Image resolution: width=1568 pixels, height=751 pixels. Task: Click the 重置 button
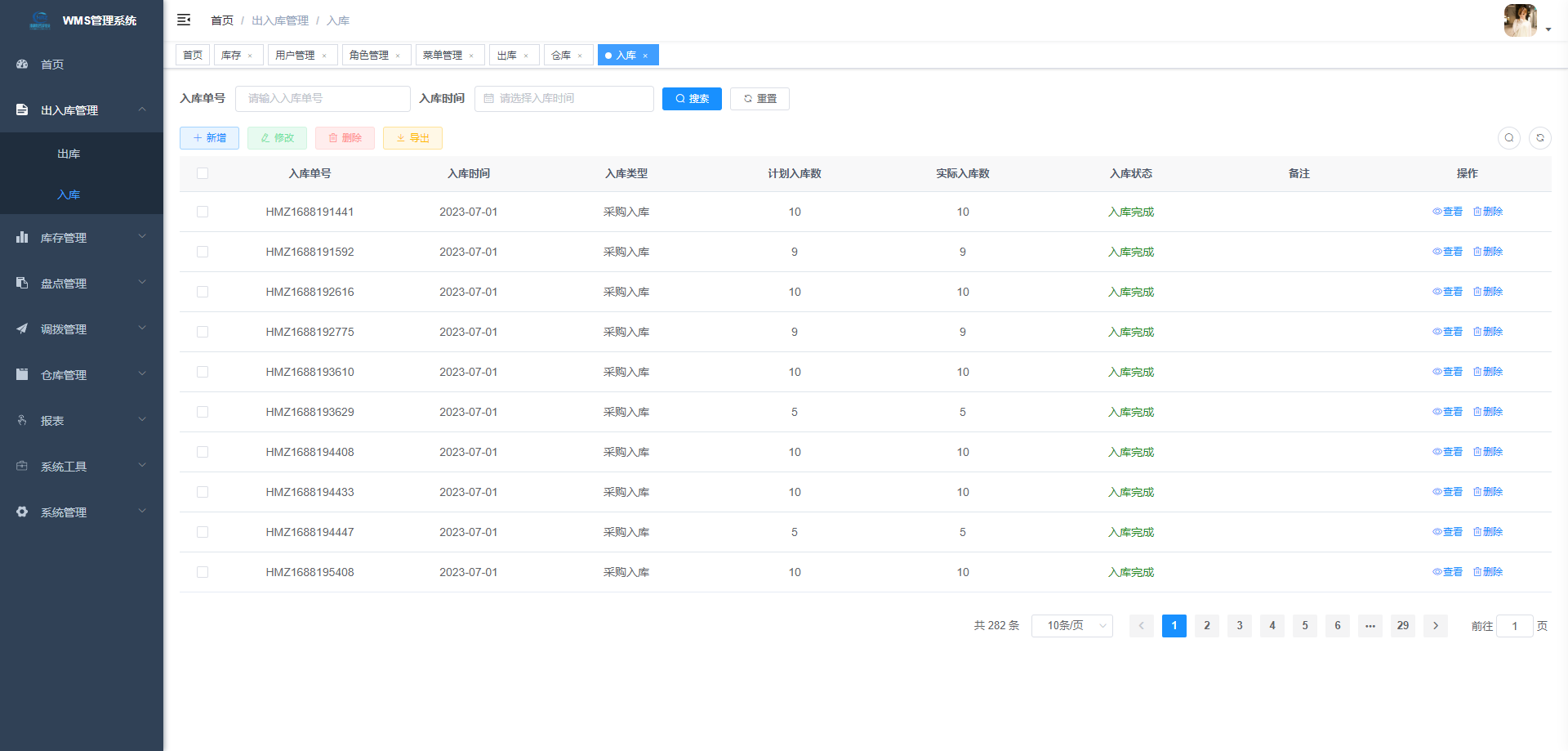point(759,98)
